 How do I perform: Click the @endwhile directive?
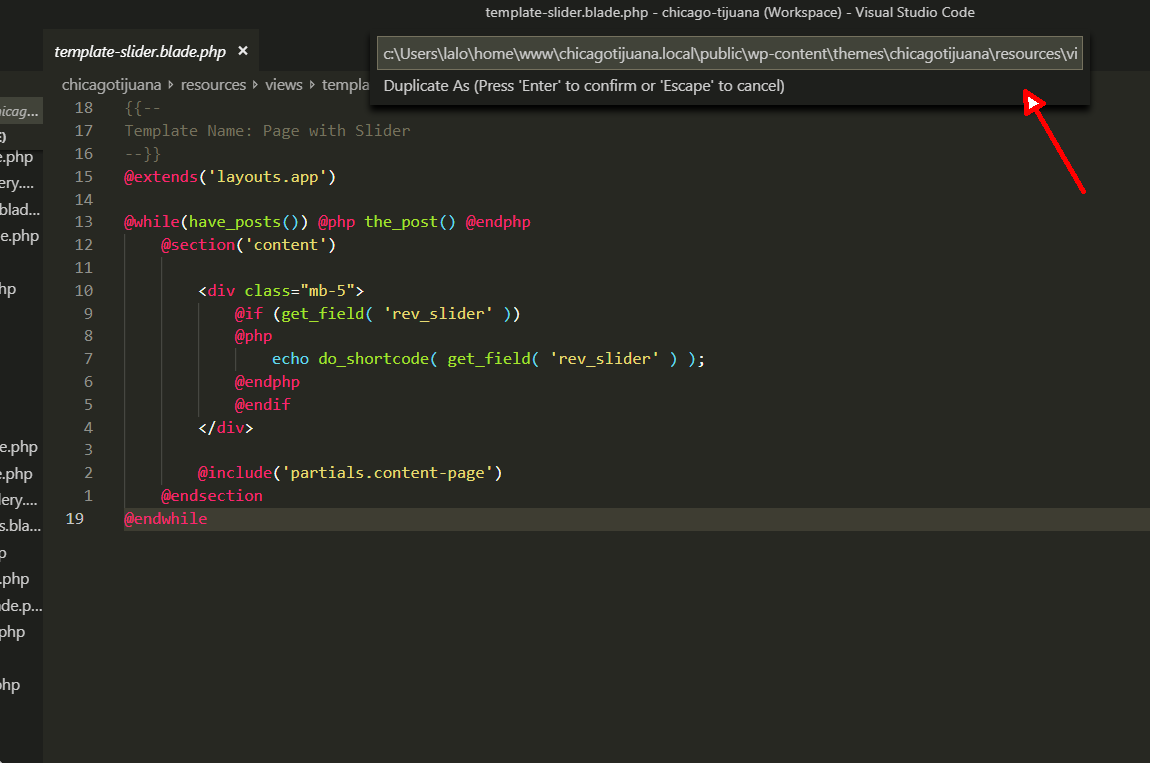(x=166, y=519)
